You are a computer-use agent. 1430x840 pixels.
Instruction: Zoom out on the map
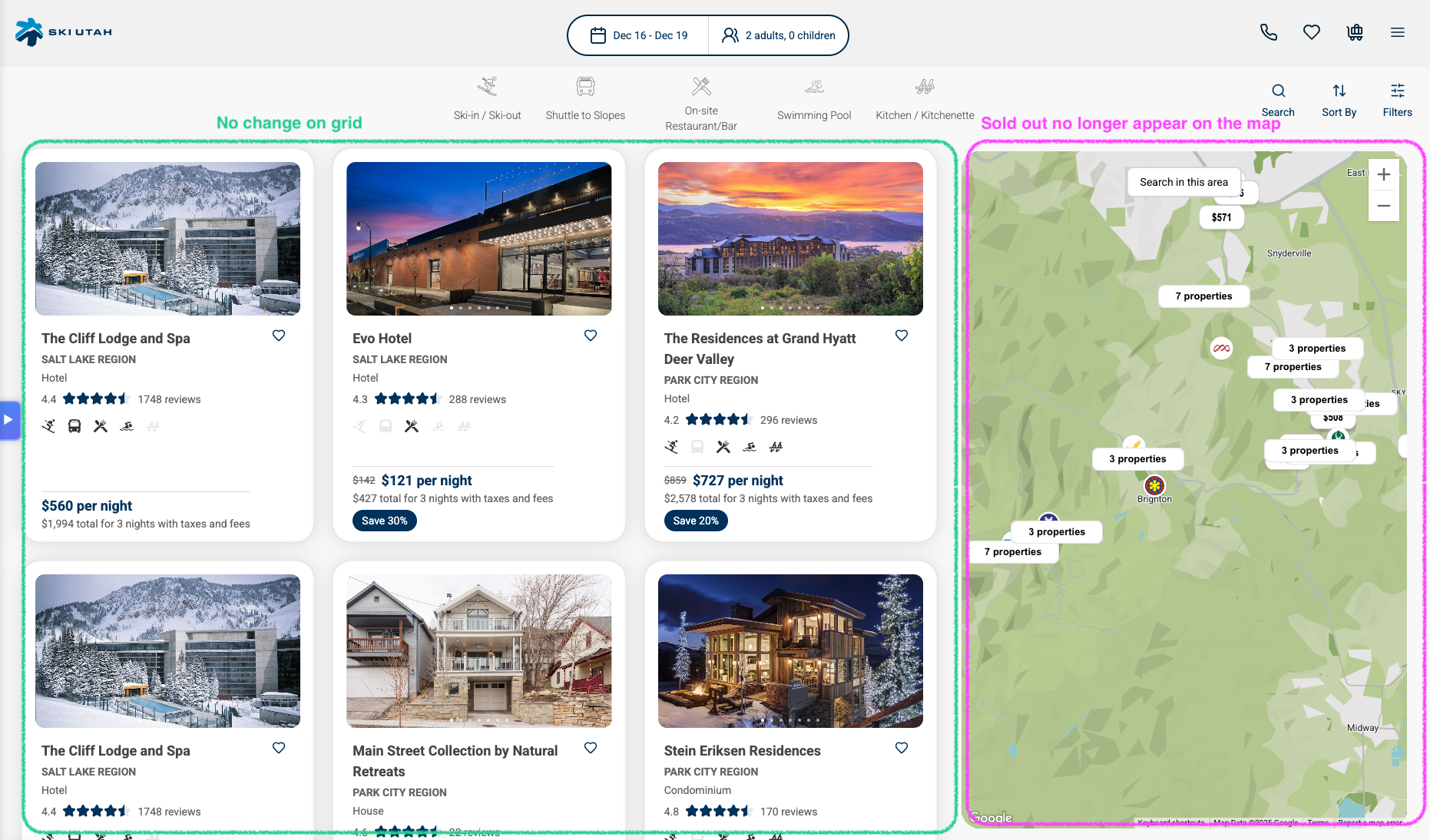pyautogui.click(x=1384, y=206)
